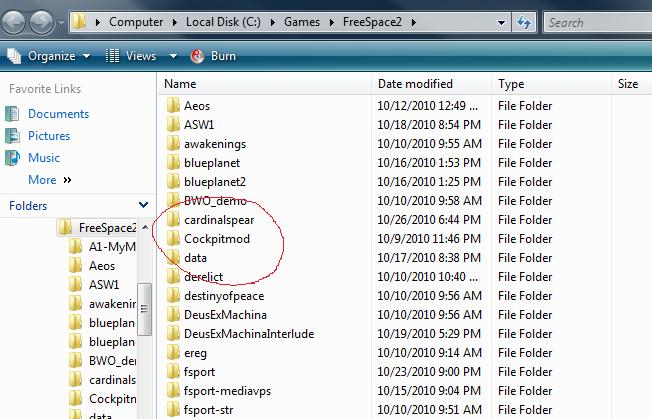Click the folder tree scrollbar thumb
The height and width of the screenshot is (419, 652).
point(144,309)
